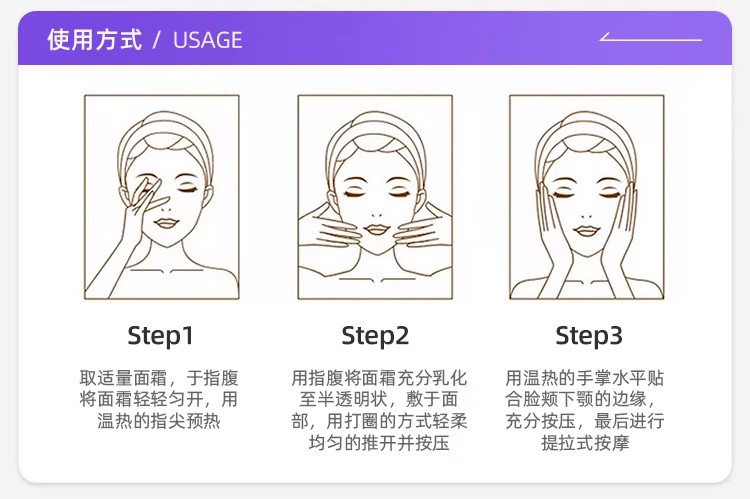
Task: Click Step1 description starting 取适量面霜
Action: pyautogui.click(x=159, y=399)
